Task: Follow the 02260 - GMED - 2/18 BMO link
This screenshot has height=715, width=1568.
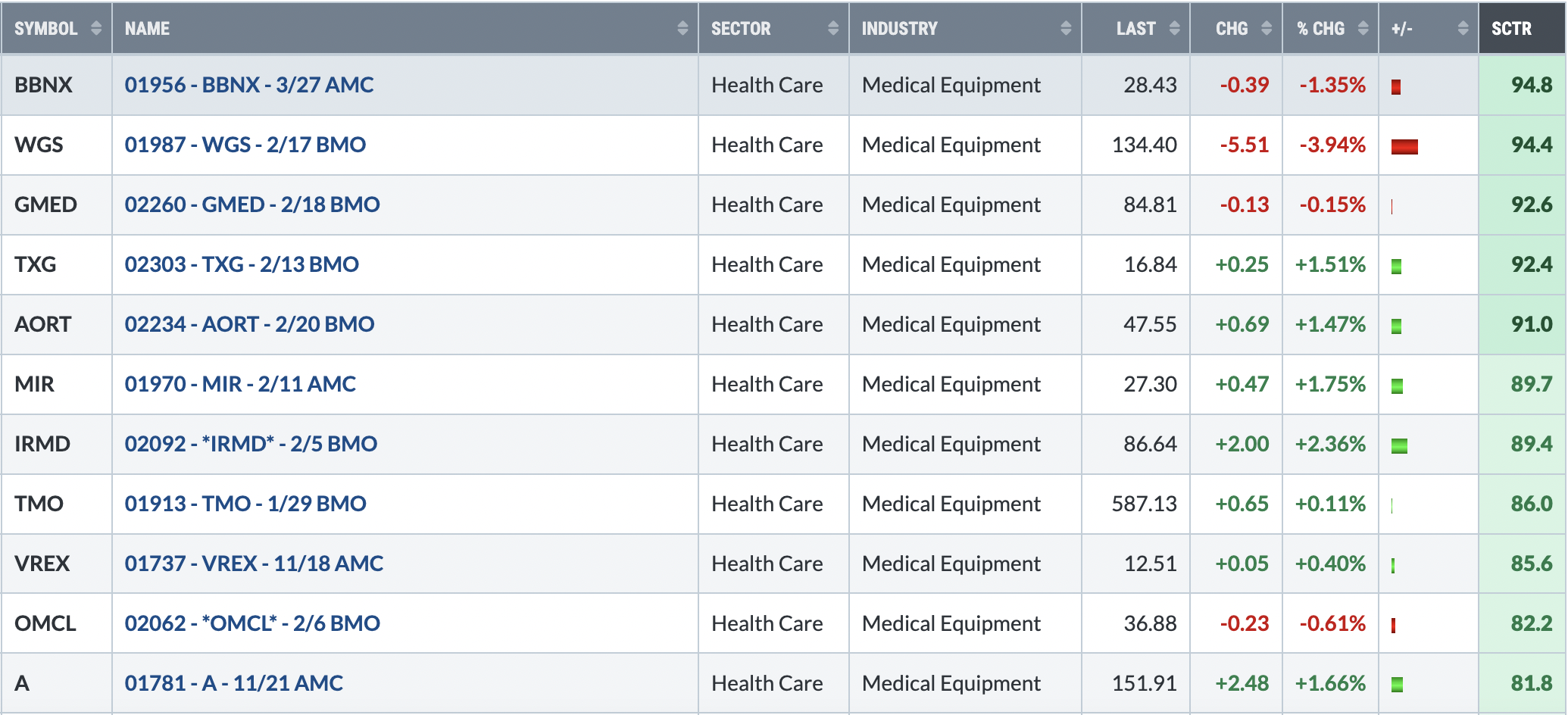Action: [x=252, y=205]
